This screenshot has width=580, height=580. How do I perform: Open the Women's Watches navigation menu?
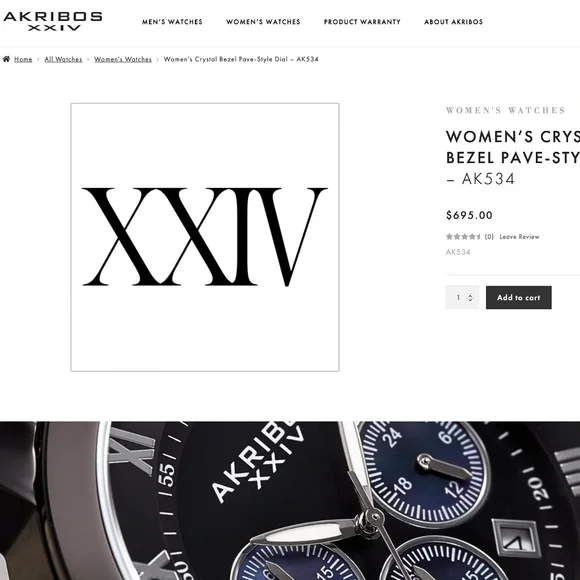pyautogui.click(x=263, y=22)
